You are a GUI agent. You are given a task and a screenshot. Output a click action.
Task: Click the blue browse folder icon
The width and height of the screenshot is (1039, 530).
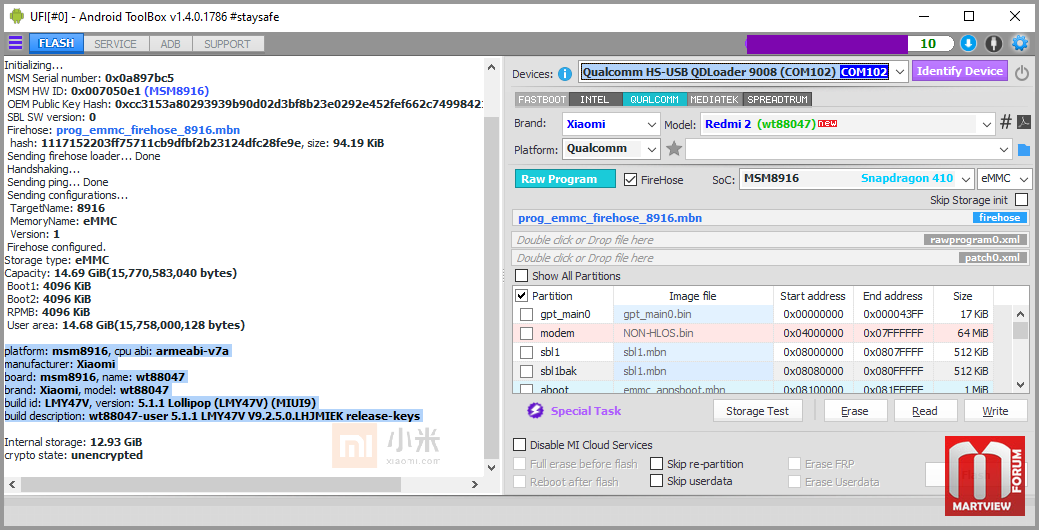pos(1024,150)
